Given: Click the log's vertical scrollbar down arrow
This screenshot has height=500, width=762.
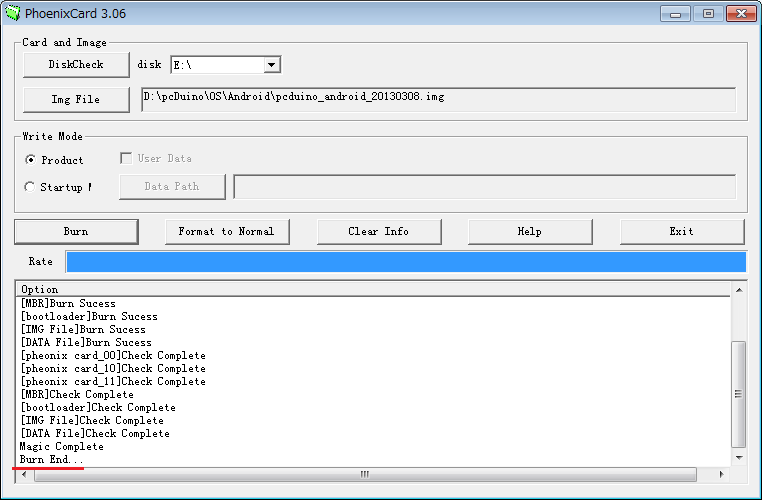Looking at the screenshot, I should pyautogui.click(x=739, y=458).
